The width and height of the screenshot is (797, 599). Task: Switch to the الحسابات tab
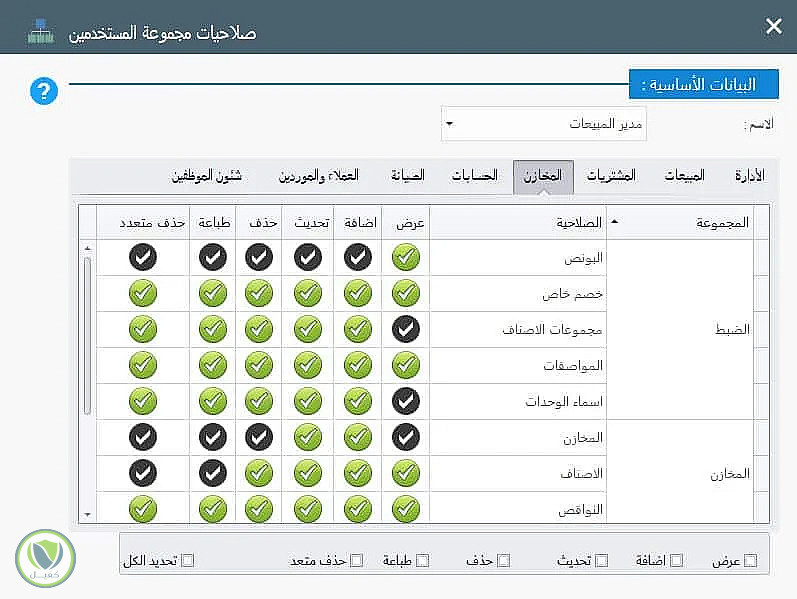475,176
